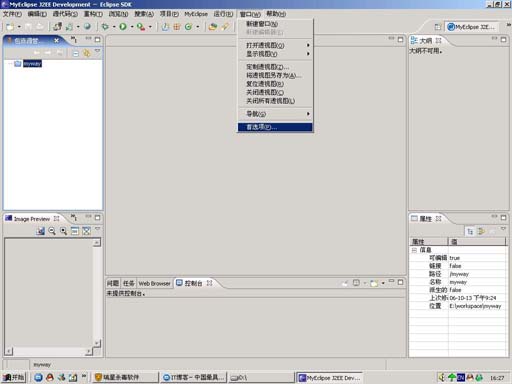Open the 打开透视图 submenu

click(275, 45)
